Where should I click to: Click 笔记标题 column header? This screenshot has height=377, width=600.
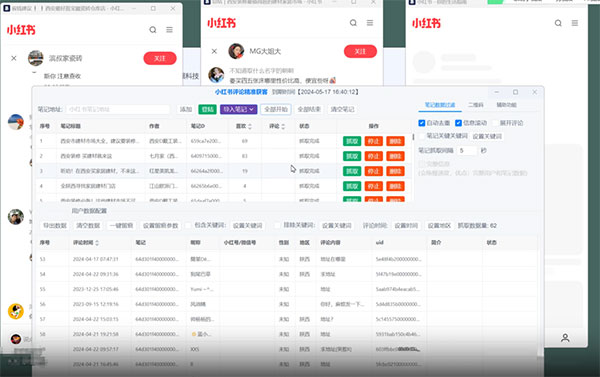(70, 126)
